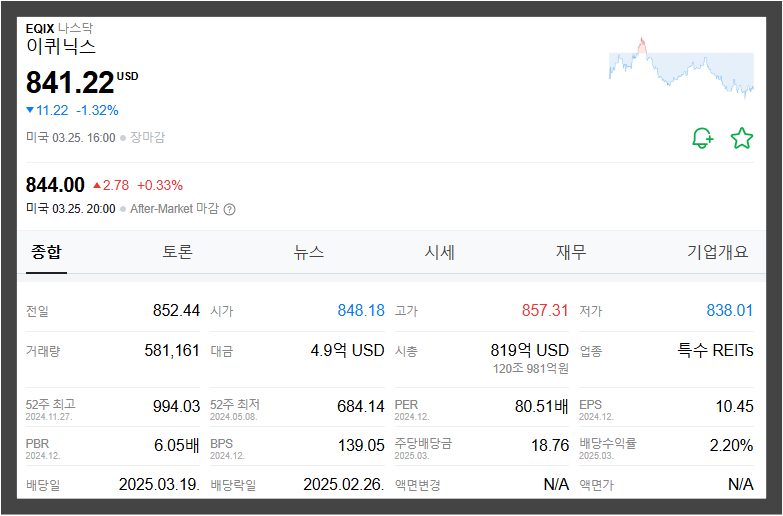Add a price alert with the bell icon
Image resolution: width=783 pixels, height=516 pixels.
click(x=703, y=138)
